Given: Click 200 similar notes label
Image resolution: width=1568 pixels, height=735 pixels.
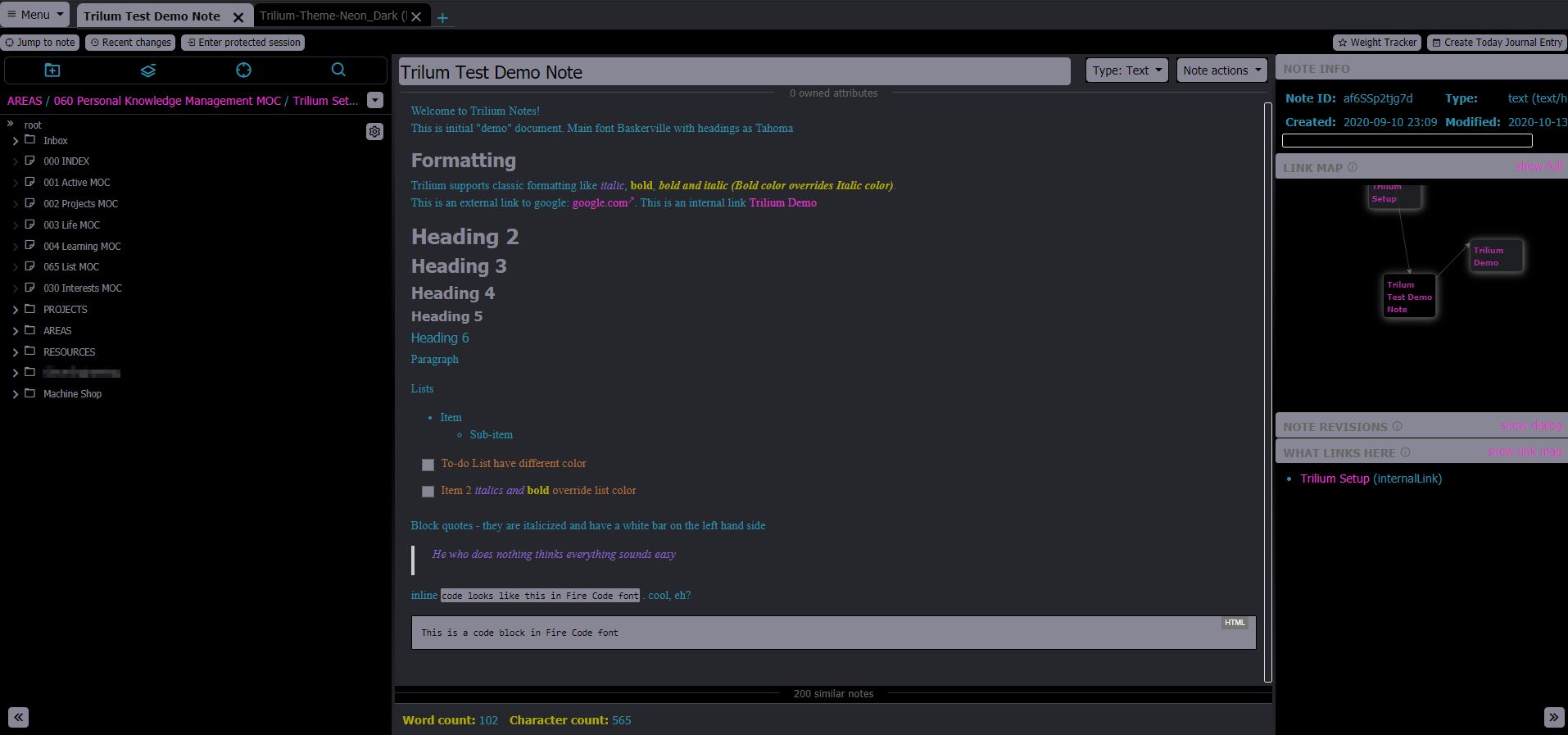Looking at the screenshot, I should 833,694.
